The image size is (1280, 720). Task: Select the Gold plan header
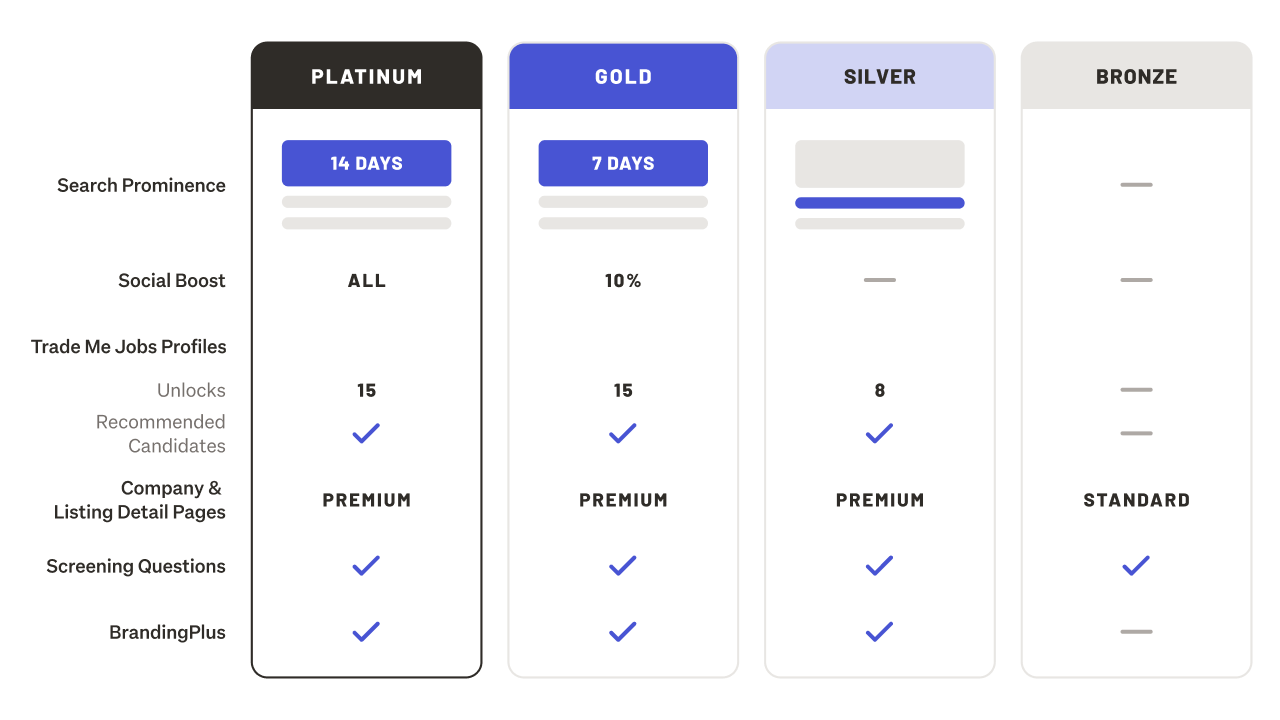coord(623,76)
